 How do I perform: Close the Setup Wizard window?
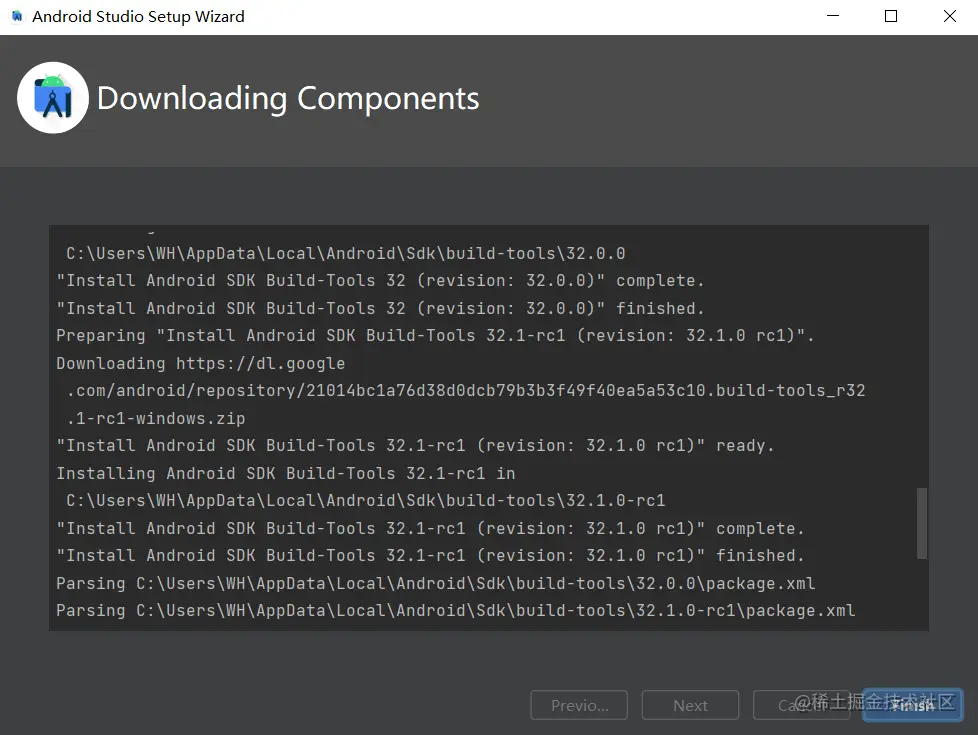pyautogui.click(x=949, y=16)
